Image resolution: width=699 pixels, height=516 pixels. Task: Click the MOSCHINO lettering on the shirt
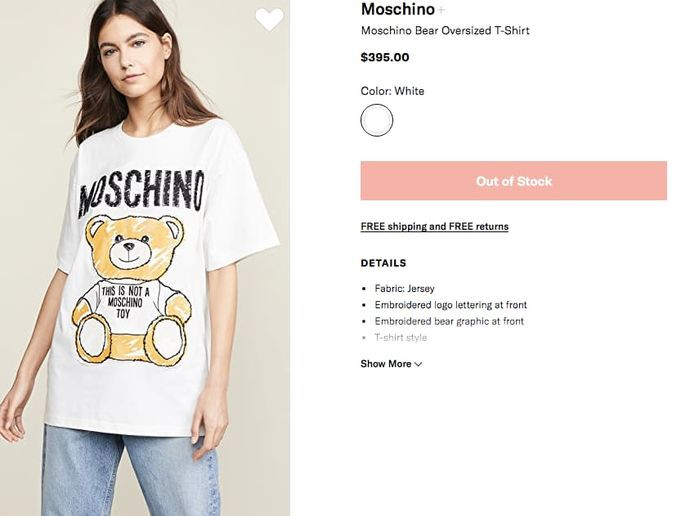click(x=141, y=190)
